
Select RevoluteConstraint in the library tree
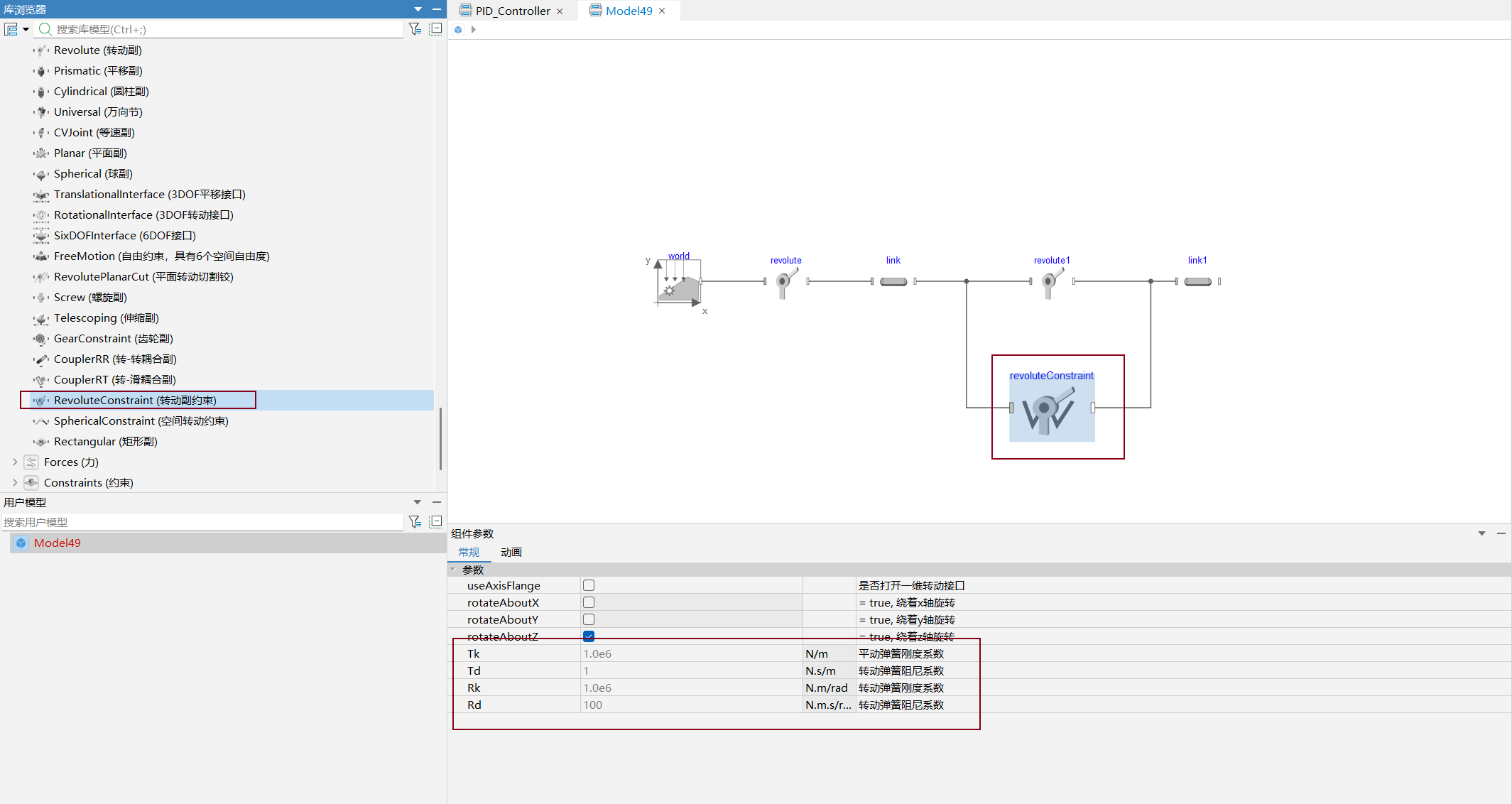(x=135, y=401)
